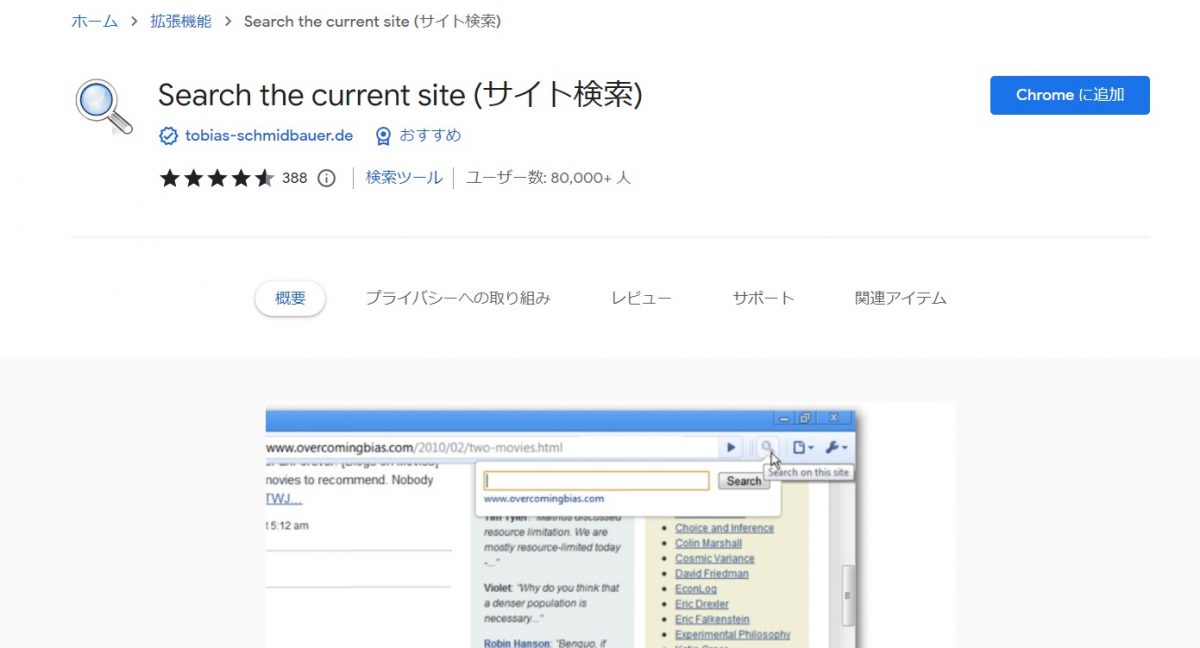Viewport: 1200px width, 648px height.
Task: Open the サポート tab
Action: click(x=762, y=297)
